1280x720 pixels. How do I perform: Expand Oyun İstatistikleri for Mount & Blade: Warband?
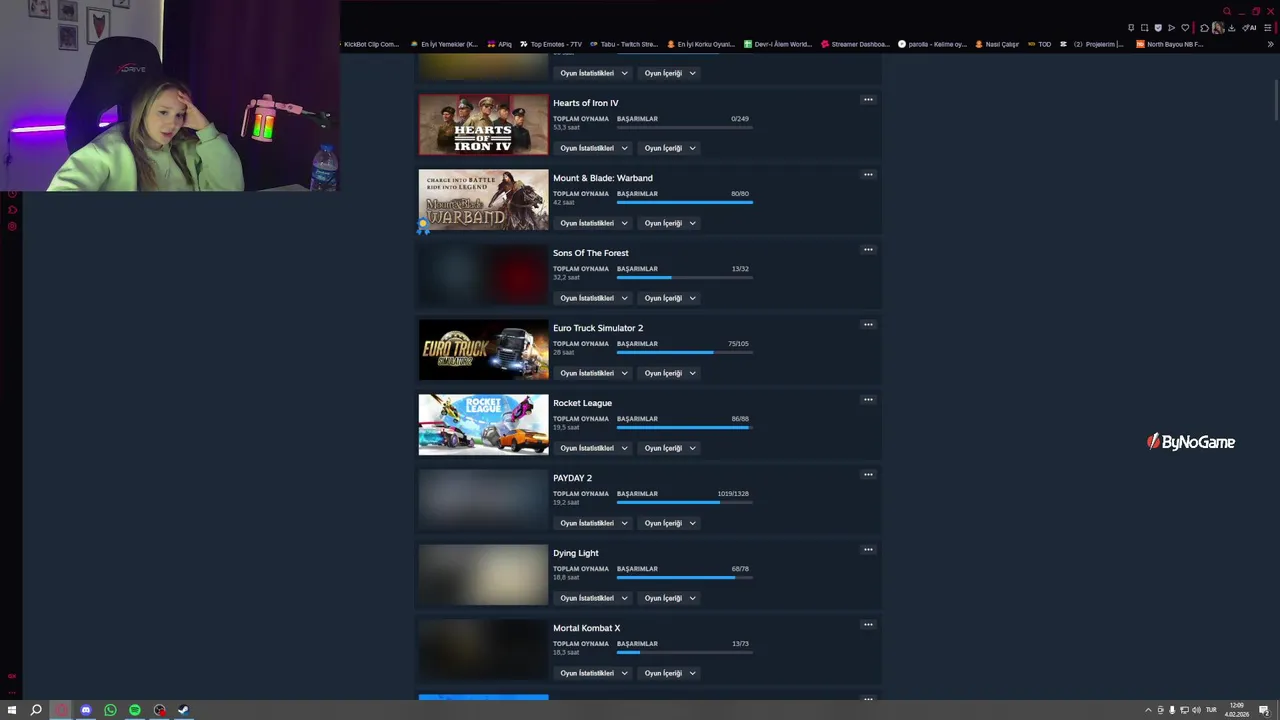(x=594, y=223)
